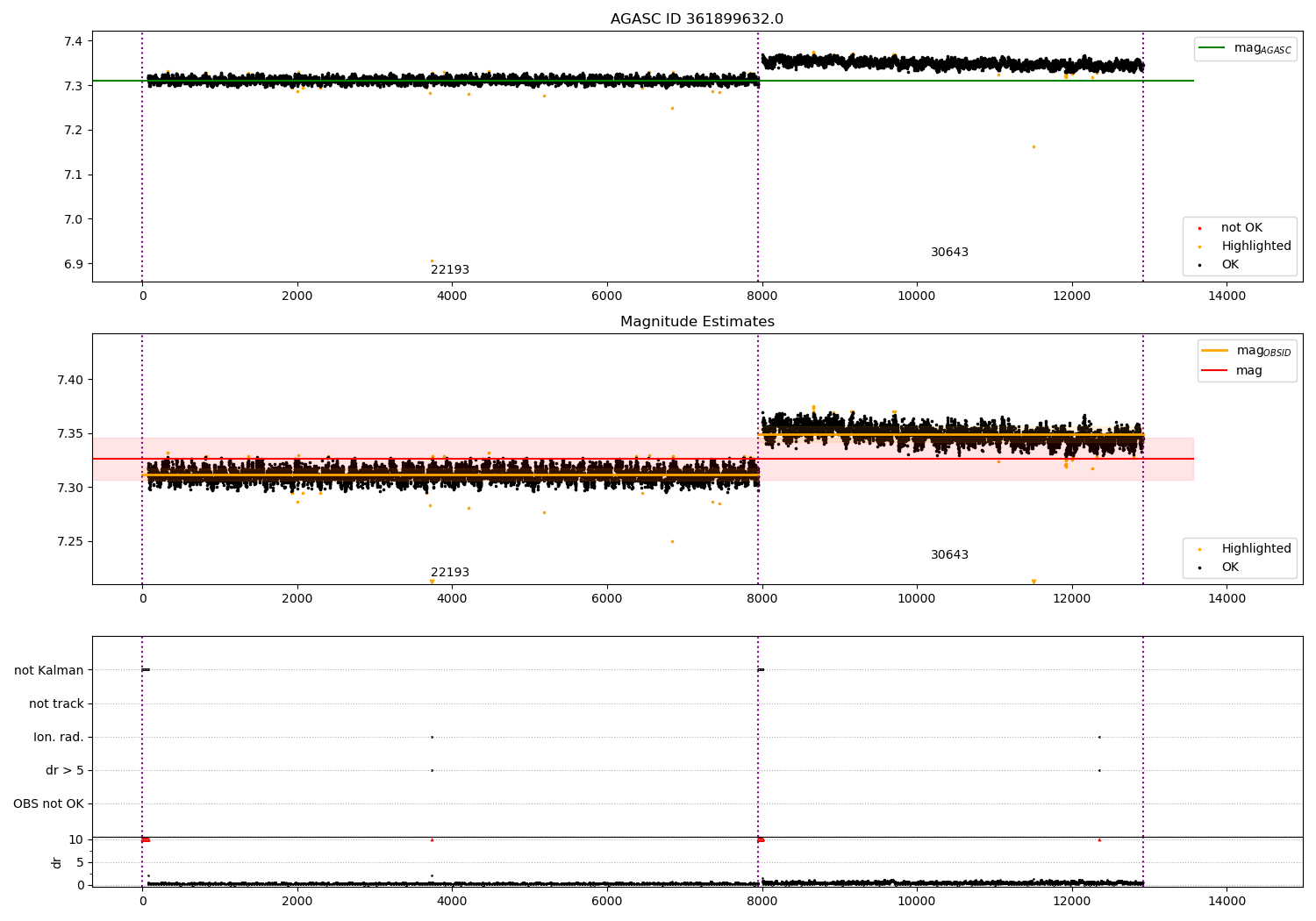Screen dimensions: 1316x921
Task: Click the 'Ion. rad.' row label
Action: (59, 738)
